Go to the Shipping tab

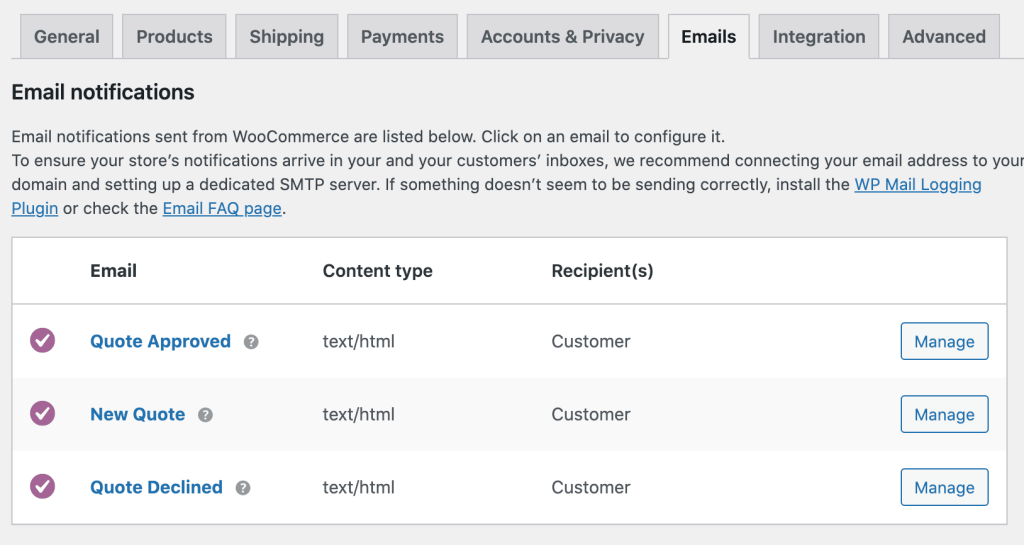(287, 37)
